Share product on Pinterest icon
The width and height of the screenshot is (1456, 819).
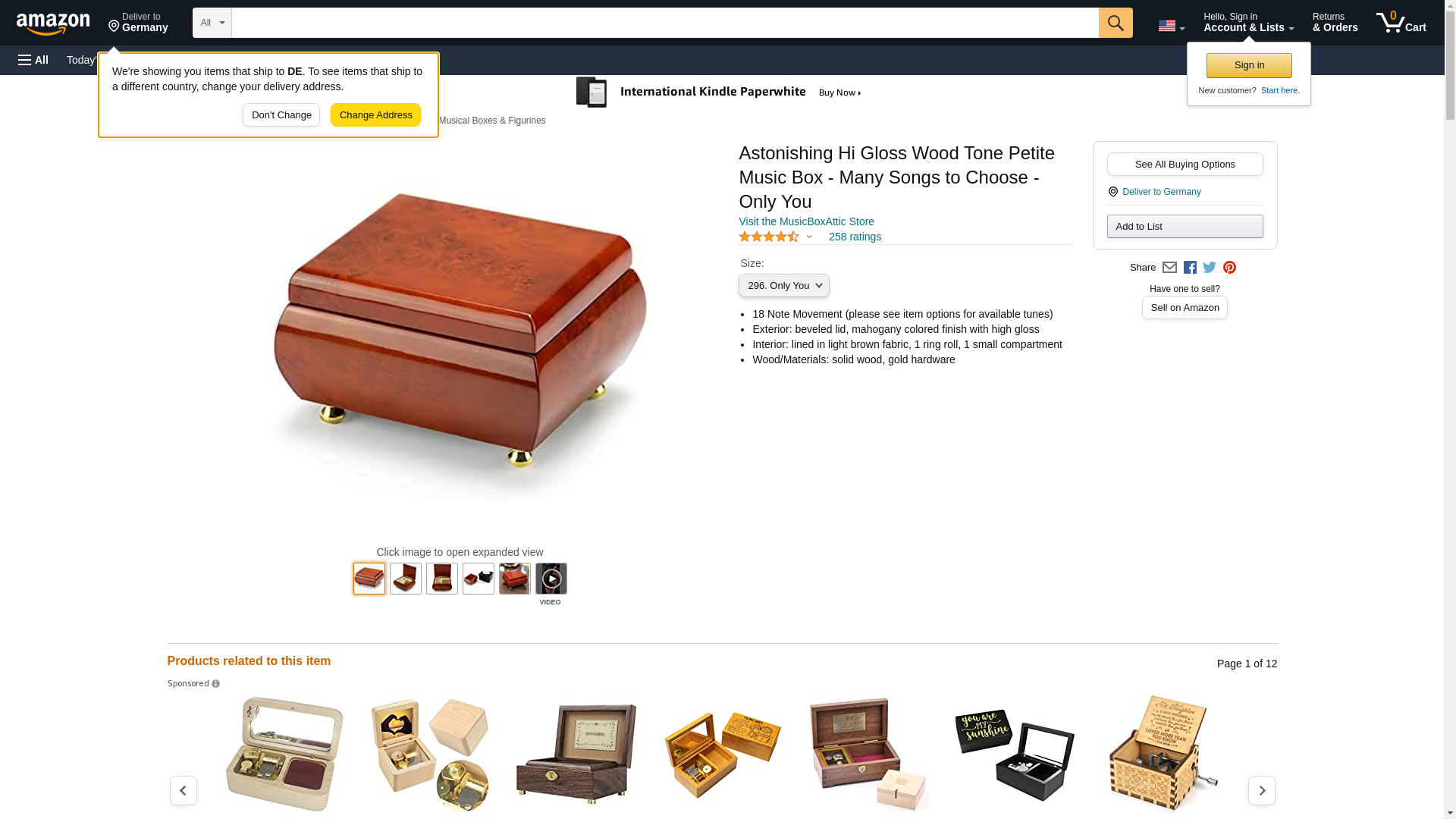1229,268
